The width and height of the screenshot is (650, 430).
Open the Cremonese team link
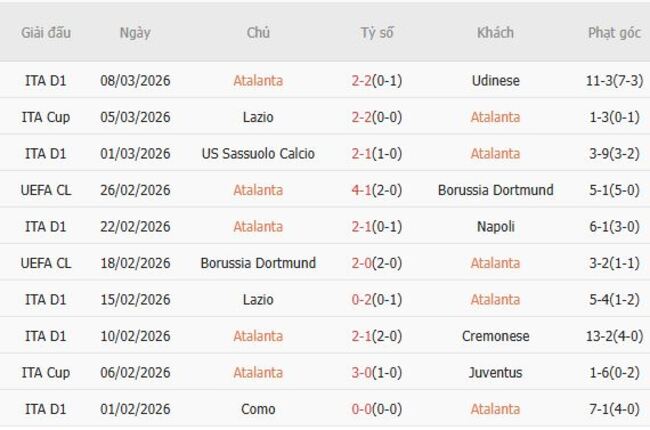pos(495,336)
